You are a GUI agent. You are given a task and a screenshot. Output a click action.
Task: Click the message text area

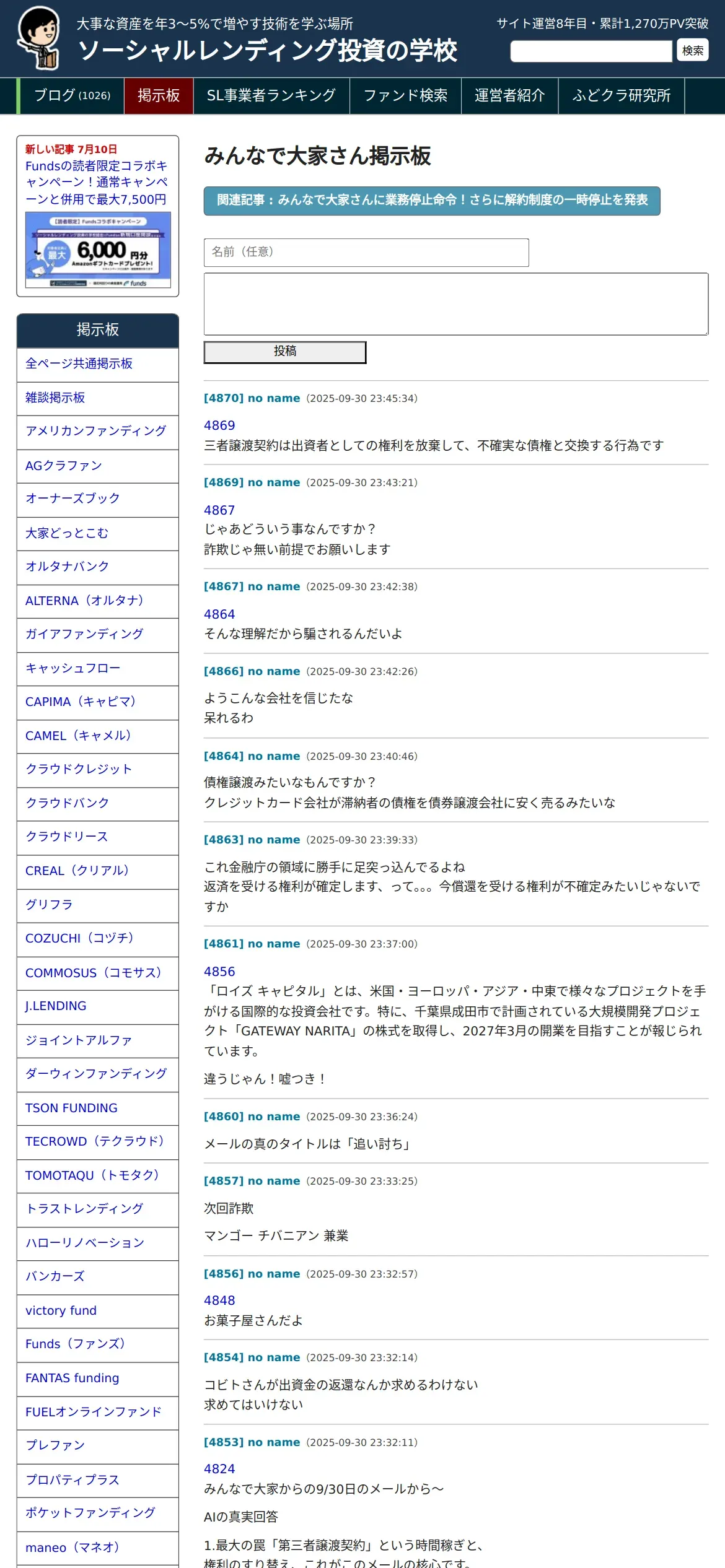[456, 304]
